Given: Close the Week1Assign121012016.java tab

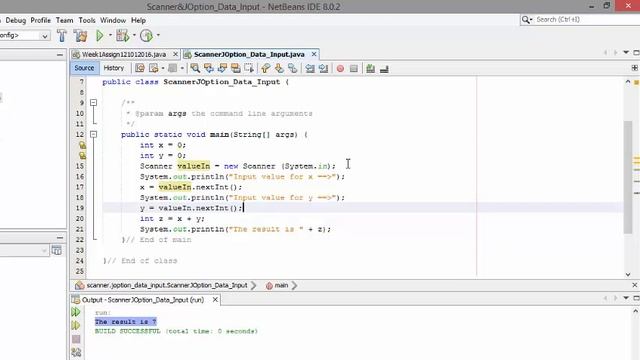Looking at the screenshot, I should (x=175, y=54).
